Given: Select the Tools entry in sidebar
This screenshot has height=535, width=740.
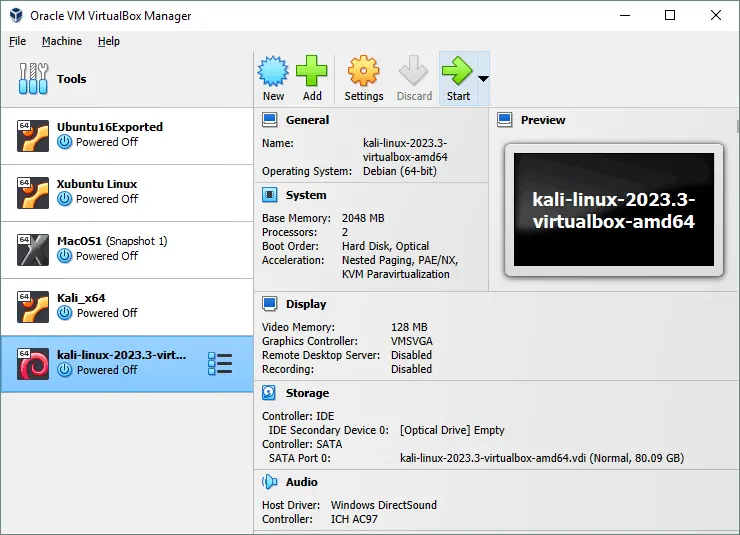Looking at the screenshot, I should coord(126,79).
